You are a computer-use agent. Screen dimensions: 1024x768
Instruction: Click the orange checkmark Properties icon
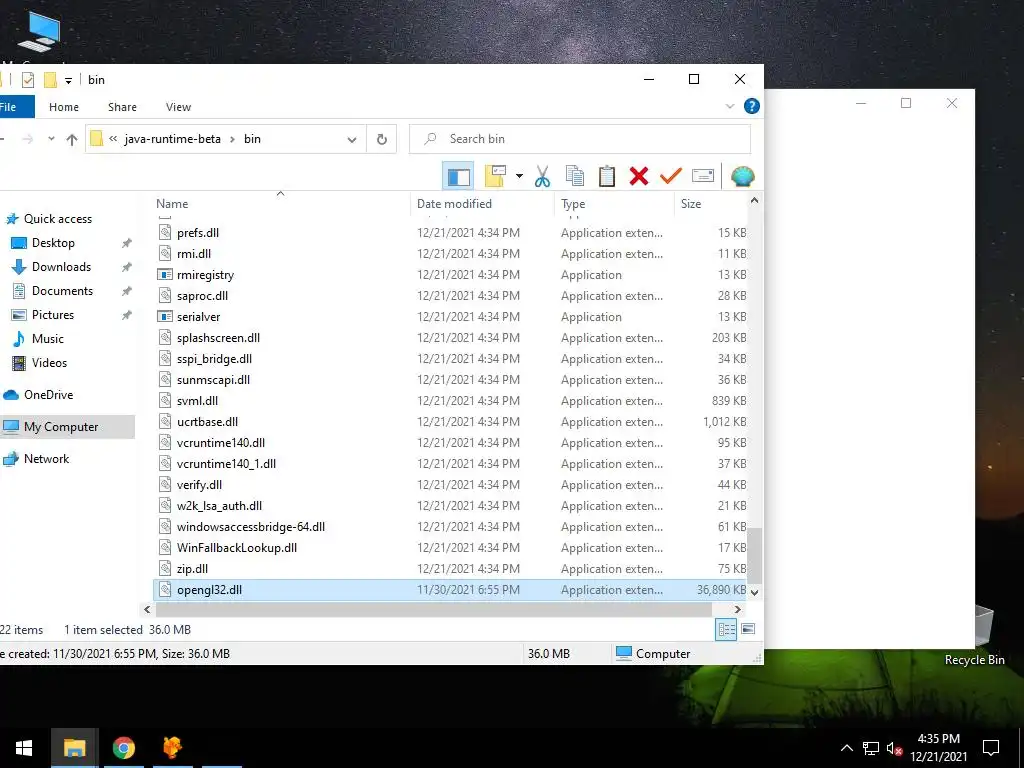click(671, 176)
